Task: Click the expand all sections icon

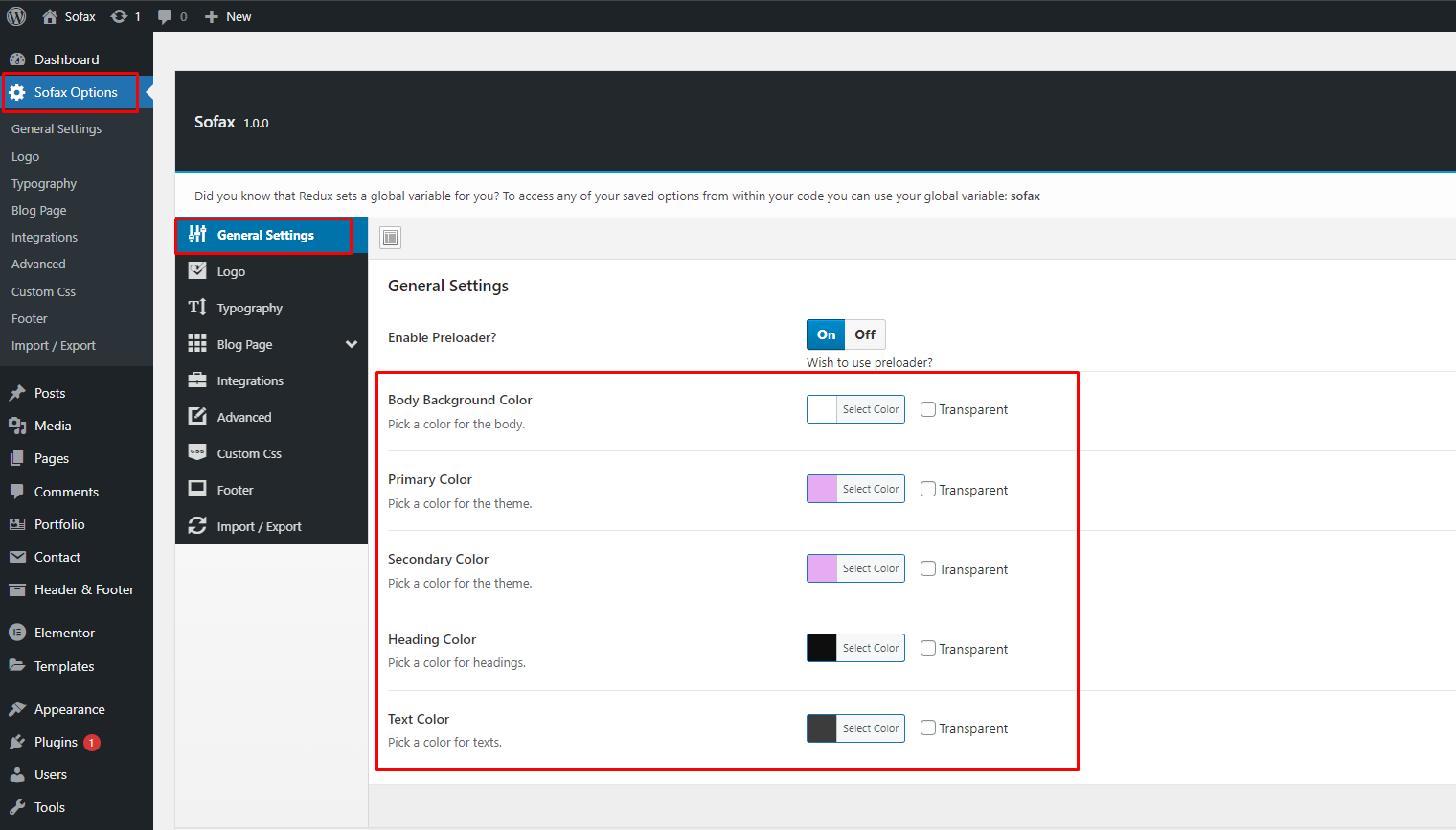Action: pyautogui.click(x=391, y=238)
